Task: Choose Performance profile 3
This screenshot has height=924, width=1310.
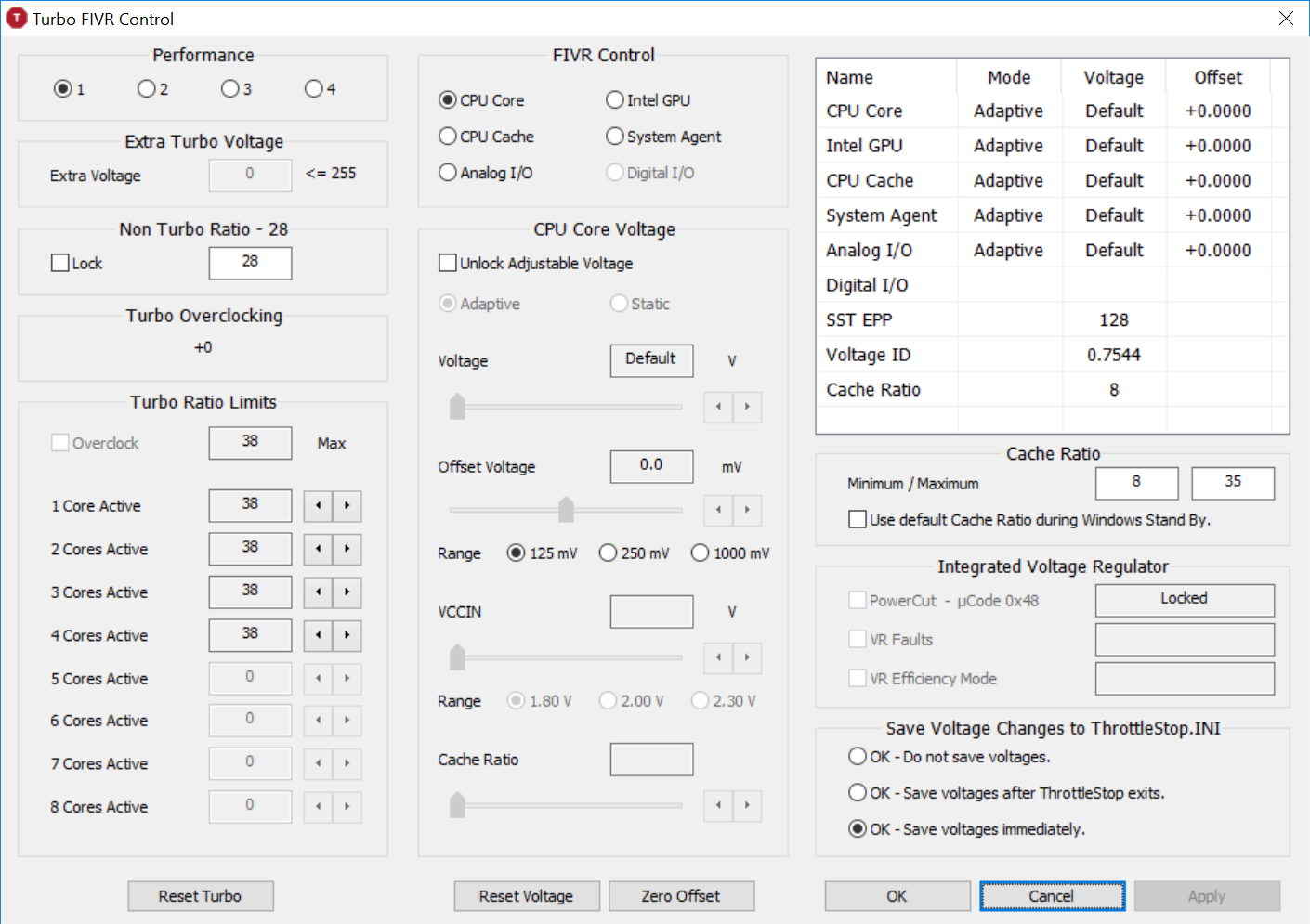Action: [x=230, y=89]
